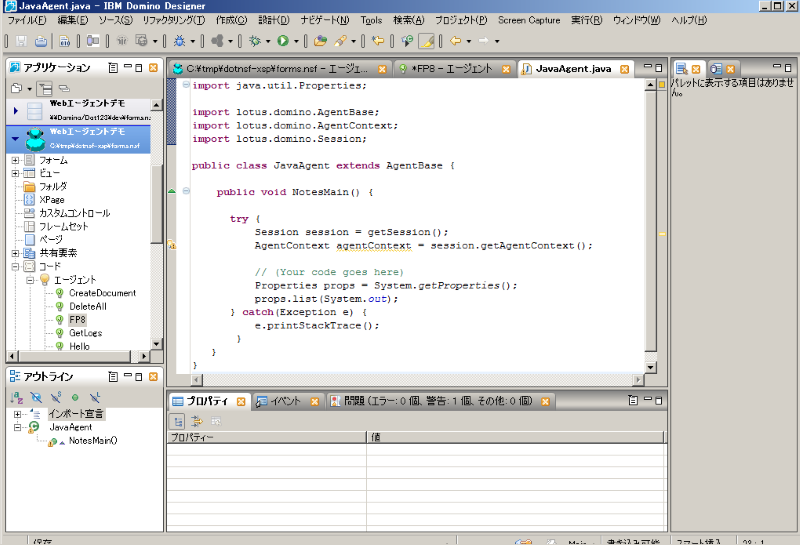Toggle Hide Fields in Outline panel
Image resolution: width=800 pixels, height=545 pixels.
(x=36, y=397)
